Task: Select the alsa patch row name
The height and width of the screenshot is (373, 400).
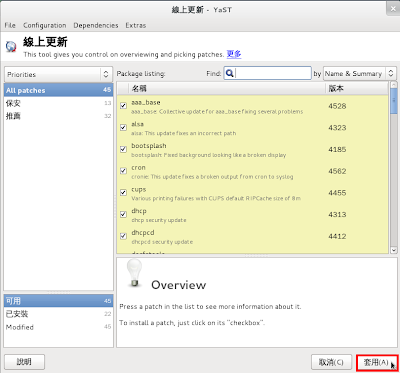Action: click(x=137, y=124)
